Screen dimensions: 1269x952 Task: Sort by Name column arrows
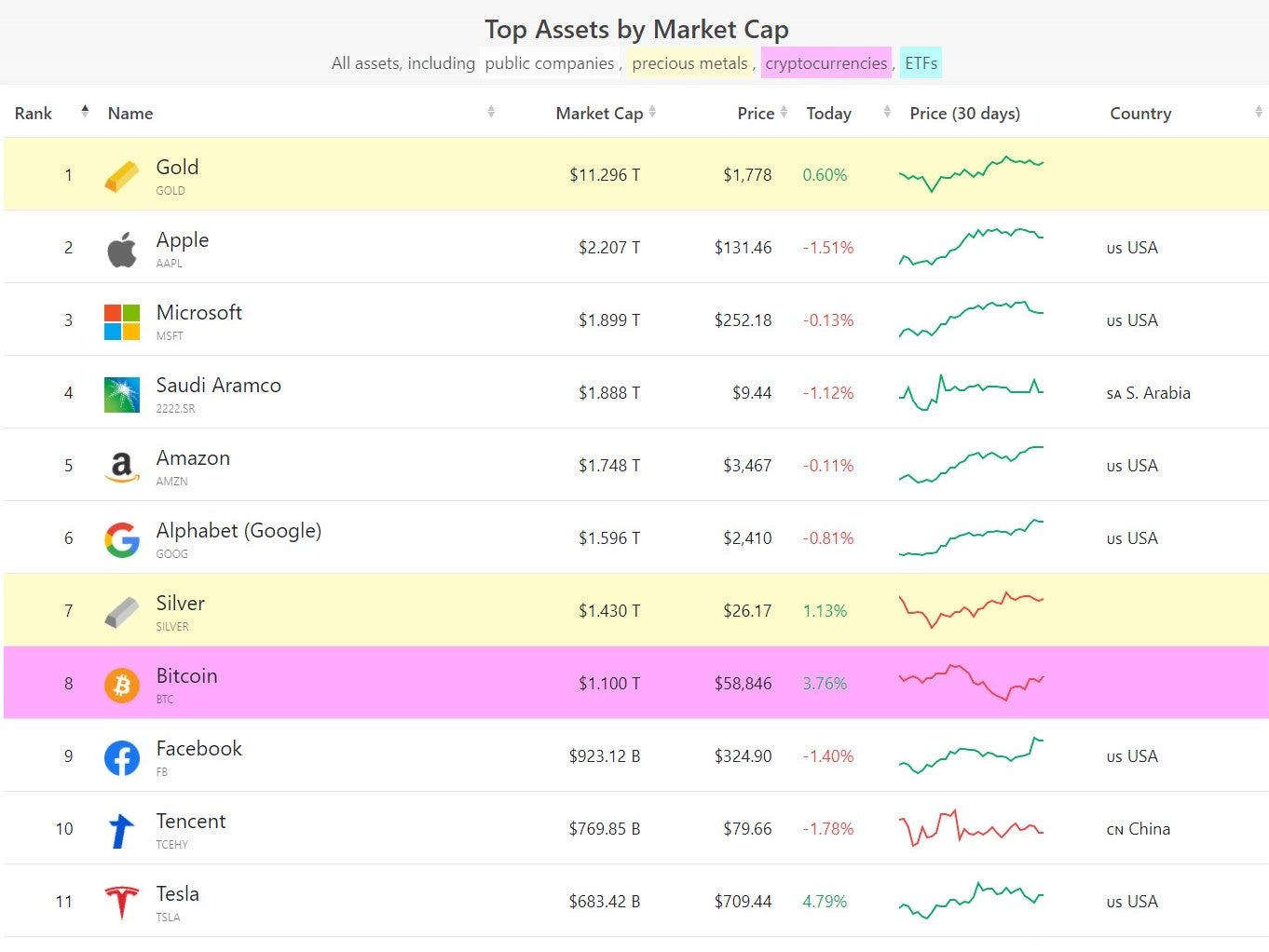point(491,112)
